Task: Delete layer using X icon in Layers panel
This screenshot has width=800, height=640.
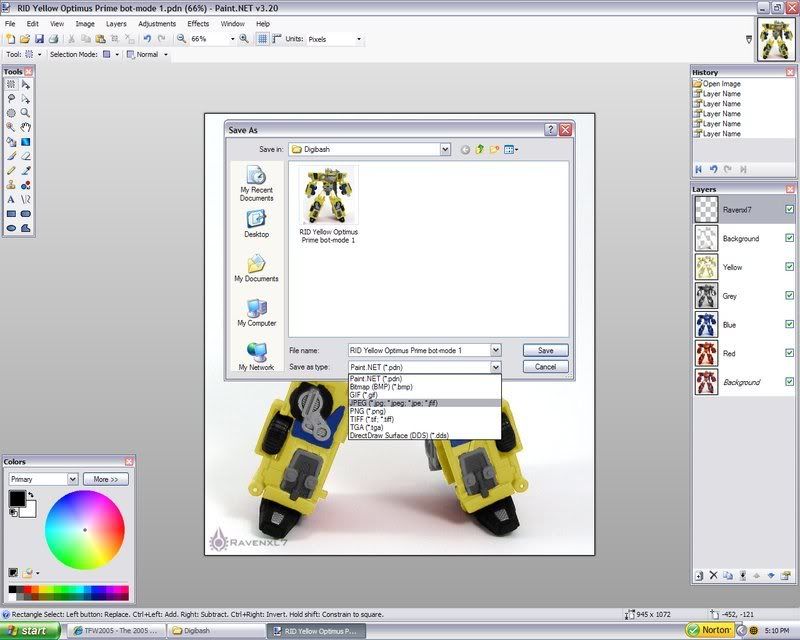Action: coord(713,576)
